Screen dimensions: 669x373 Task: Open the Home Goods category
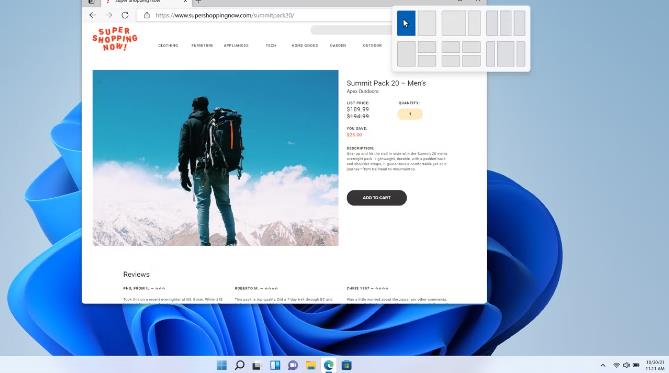coord(305,45)
